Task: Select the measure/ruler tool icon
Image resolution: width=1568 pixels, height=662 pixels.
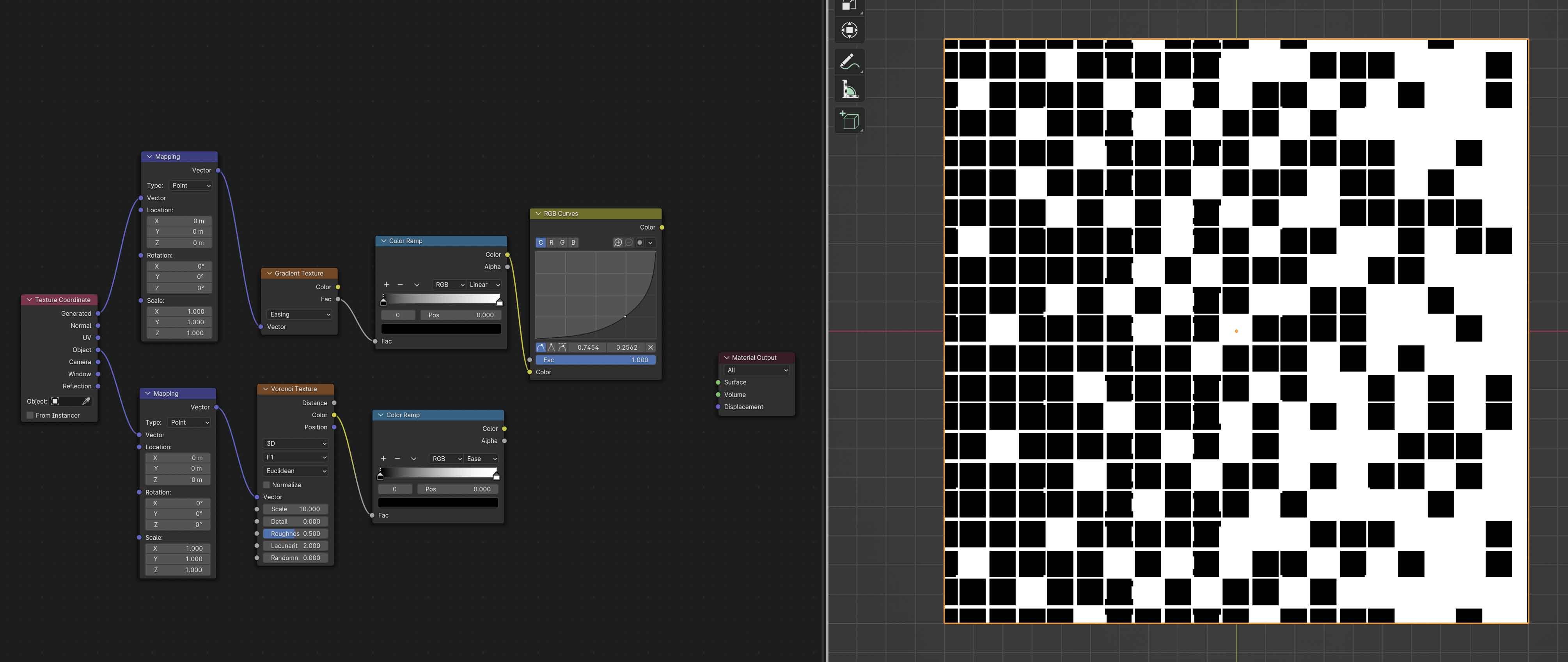Action: pyautogui.click(x=852, y=90)
